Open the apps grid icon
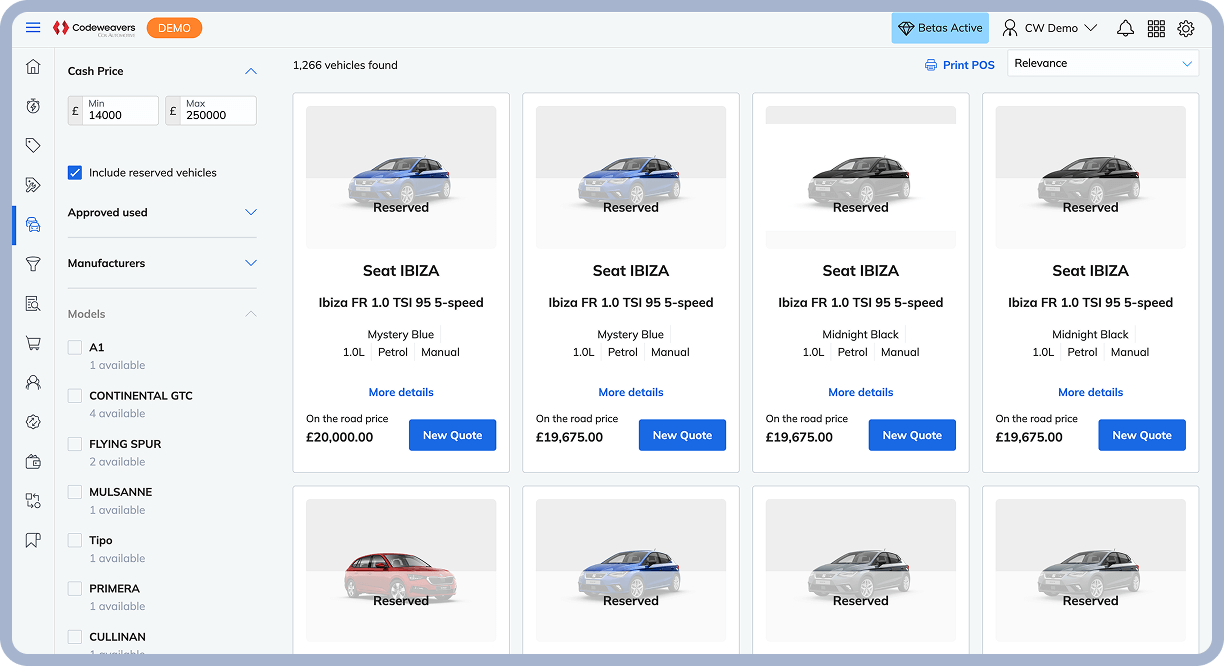The height and width of the screenshot is (666, 1224). pos(1156,28)
